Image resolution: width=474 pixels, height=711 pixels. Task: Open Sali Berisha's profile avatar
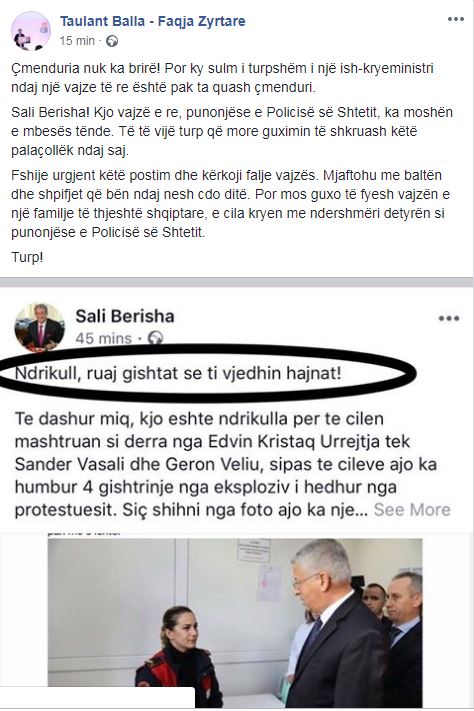39,327
